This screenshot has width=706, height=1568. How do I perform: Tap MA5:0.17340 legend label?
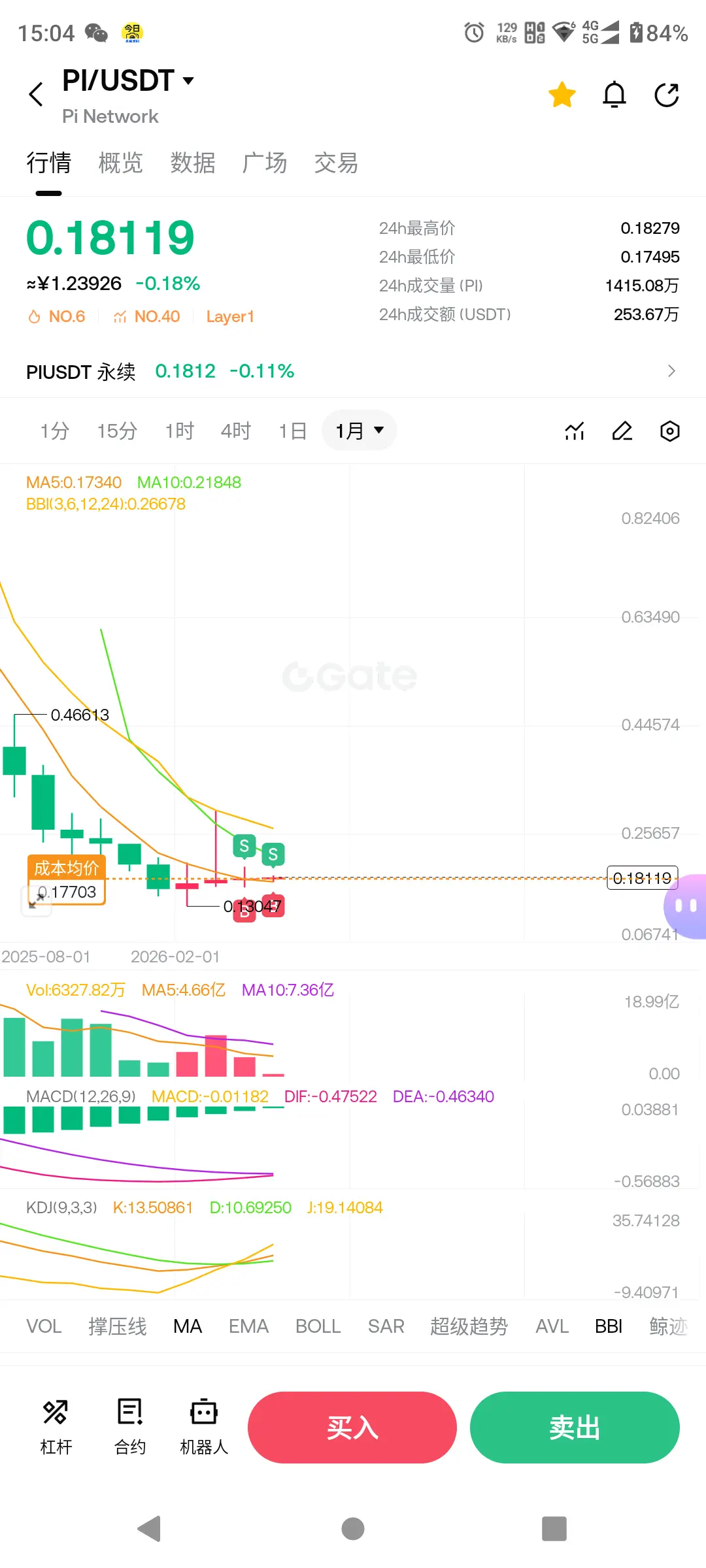click(x=74, y=482)
